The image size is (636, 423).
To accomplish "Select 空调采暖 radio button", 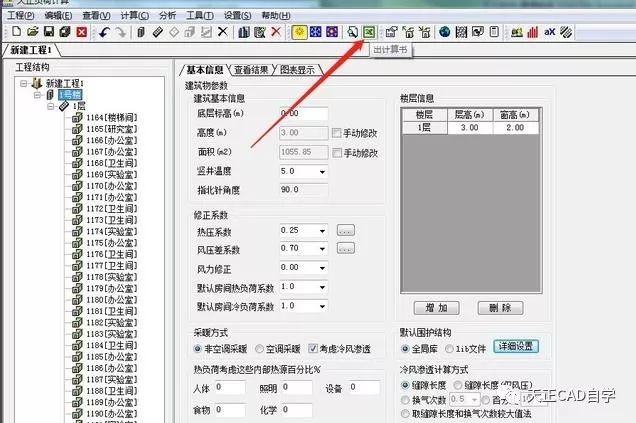I will pyautogui.click(x=259, y=348).
